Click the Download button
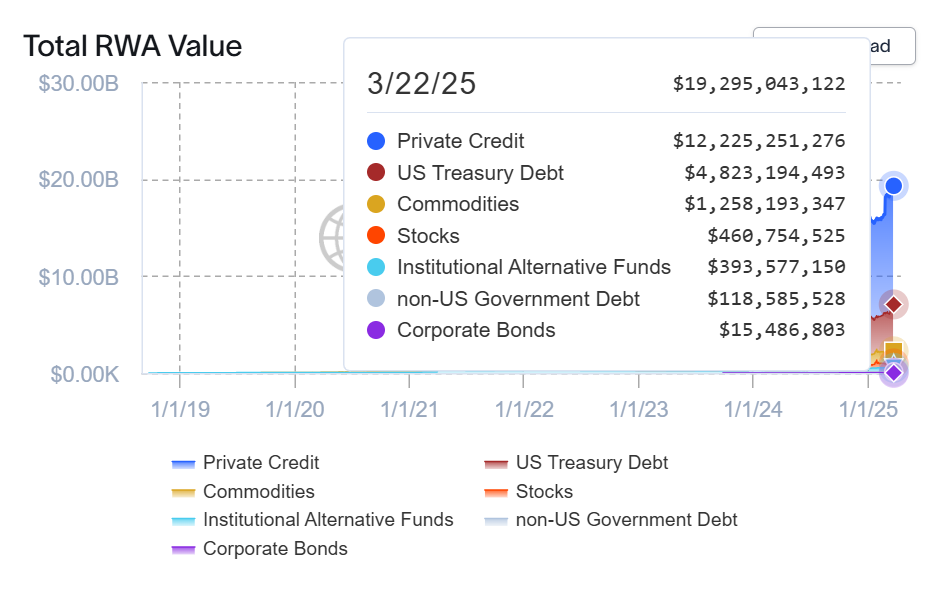Viewport: 942px width, 600px height. (880, 46)
